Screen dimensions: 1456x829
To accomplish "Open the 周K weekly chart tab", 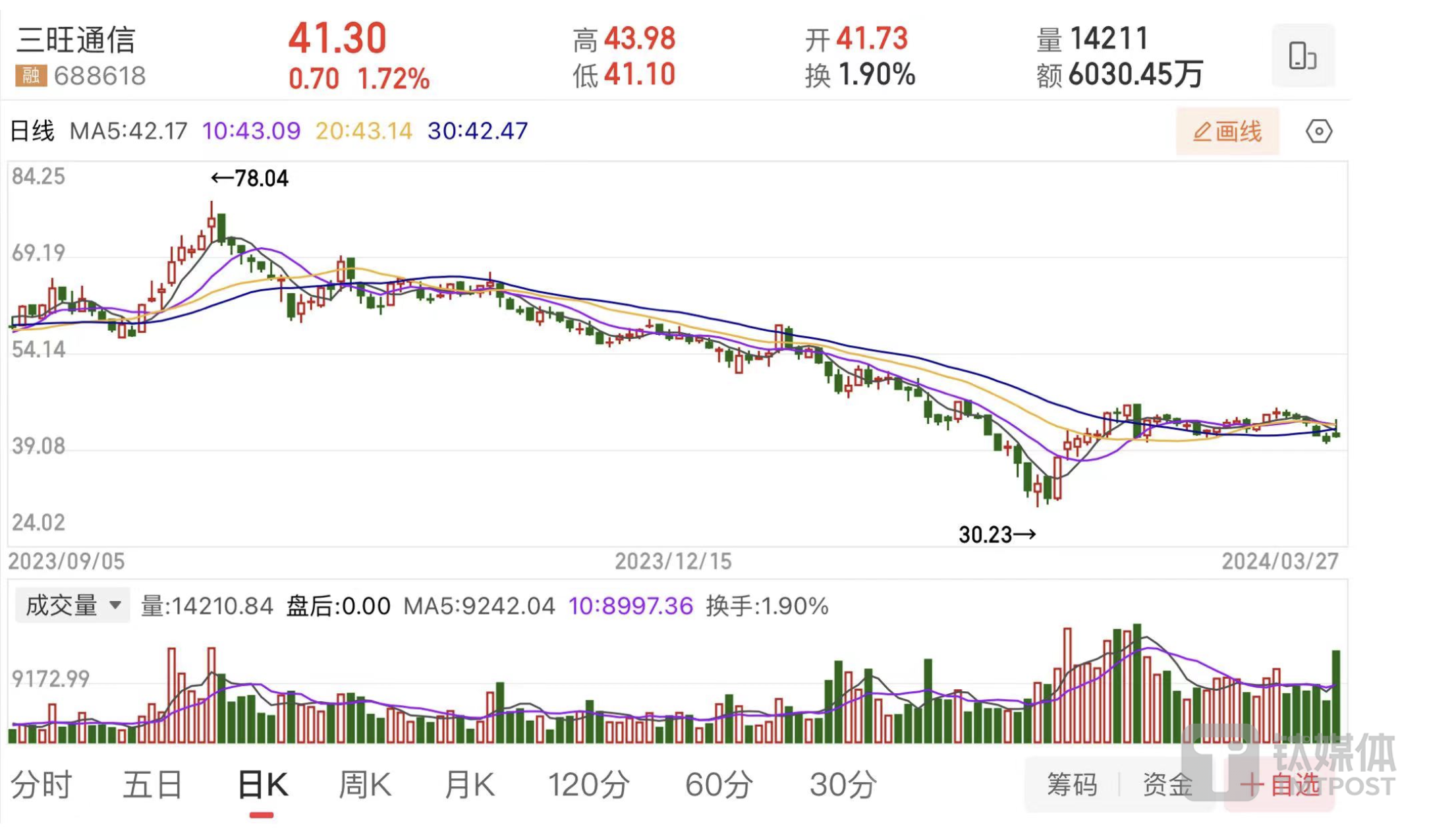I will pos(364,784).
